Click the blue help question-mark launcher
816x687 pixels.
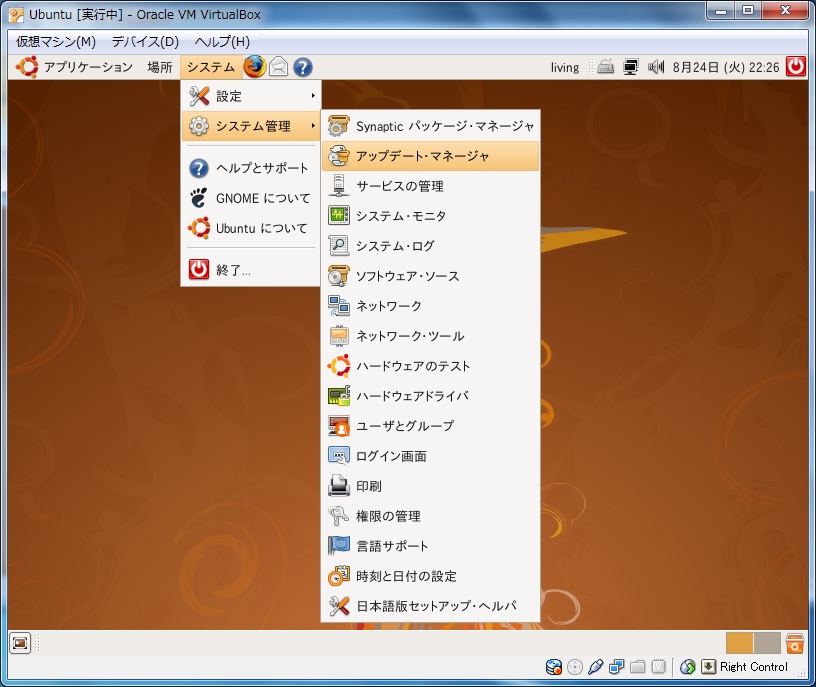click(302, 67)
